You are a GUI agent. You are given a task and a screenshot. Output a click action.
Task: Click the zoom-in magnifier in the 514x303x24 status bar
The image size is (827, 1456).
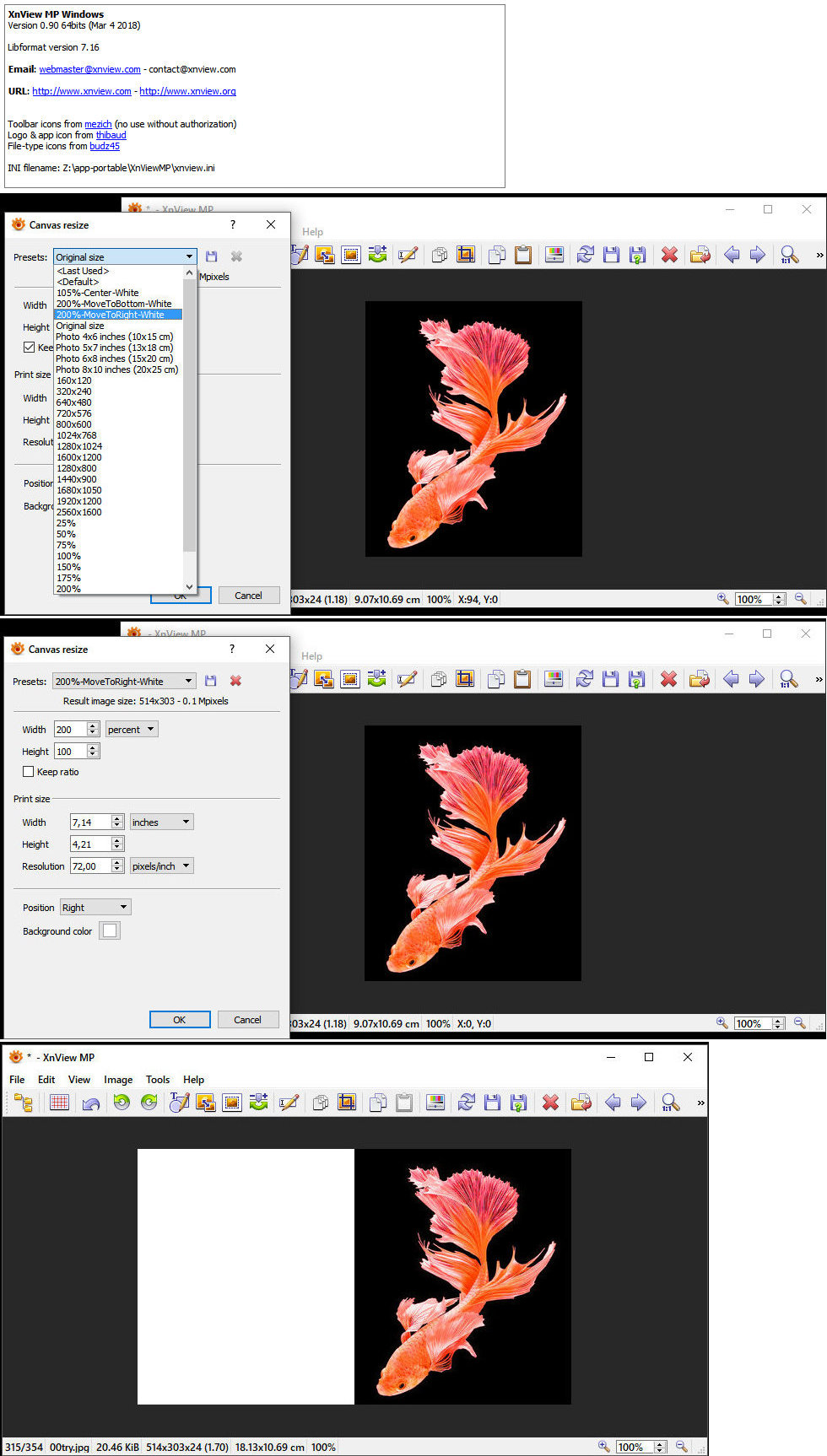coord(603,1446)
